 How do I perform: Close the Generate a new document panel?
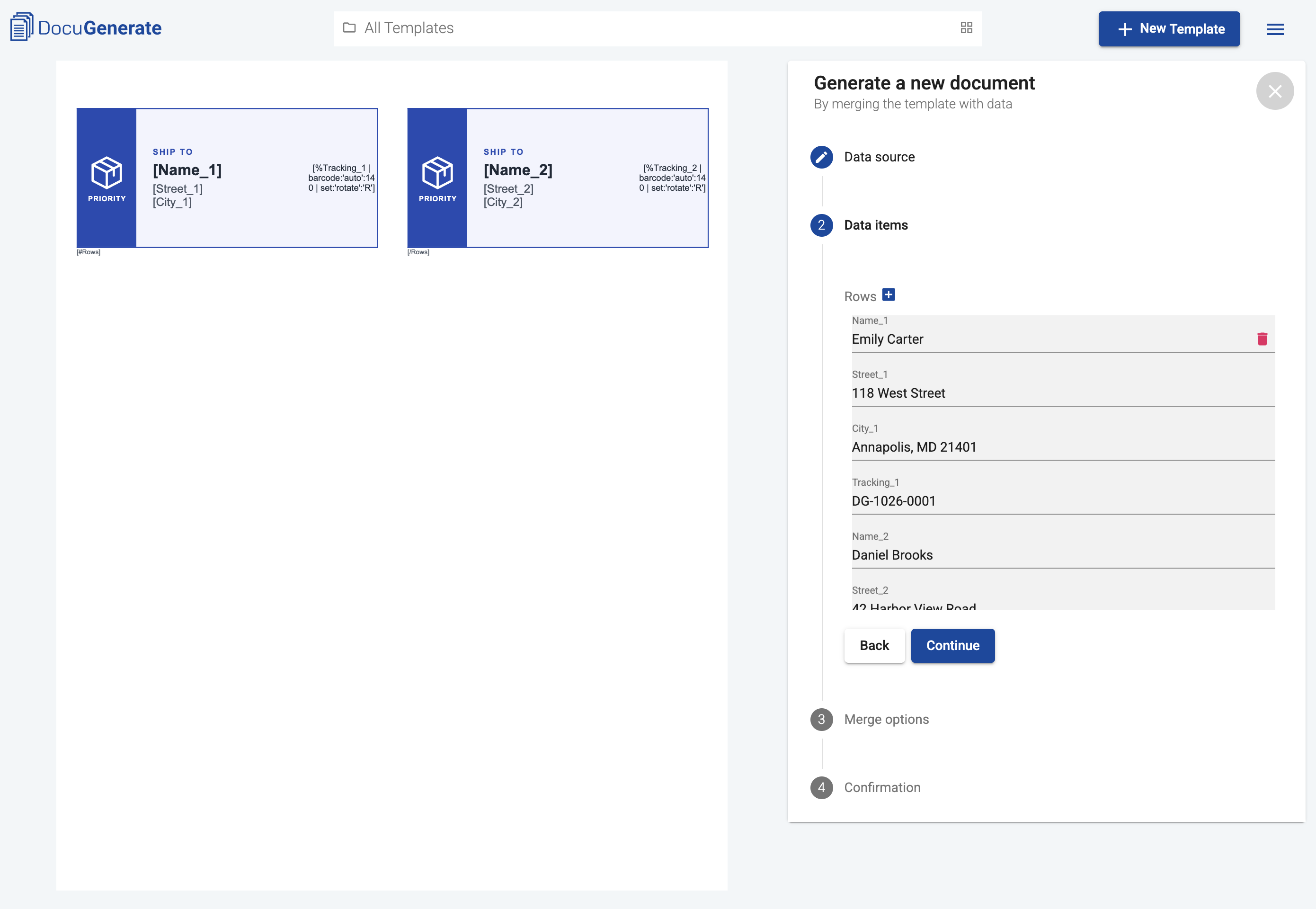pos(1275,90)
